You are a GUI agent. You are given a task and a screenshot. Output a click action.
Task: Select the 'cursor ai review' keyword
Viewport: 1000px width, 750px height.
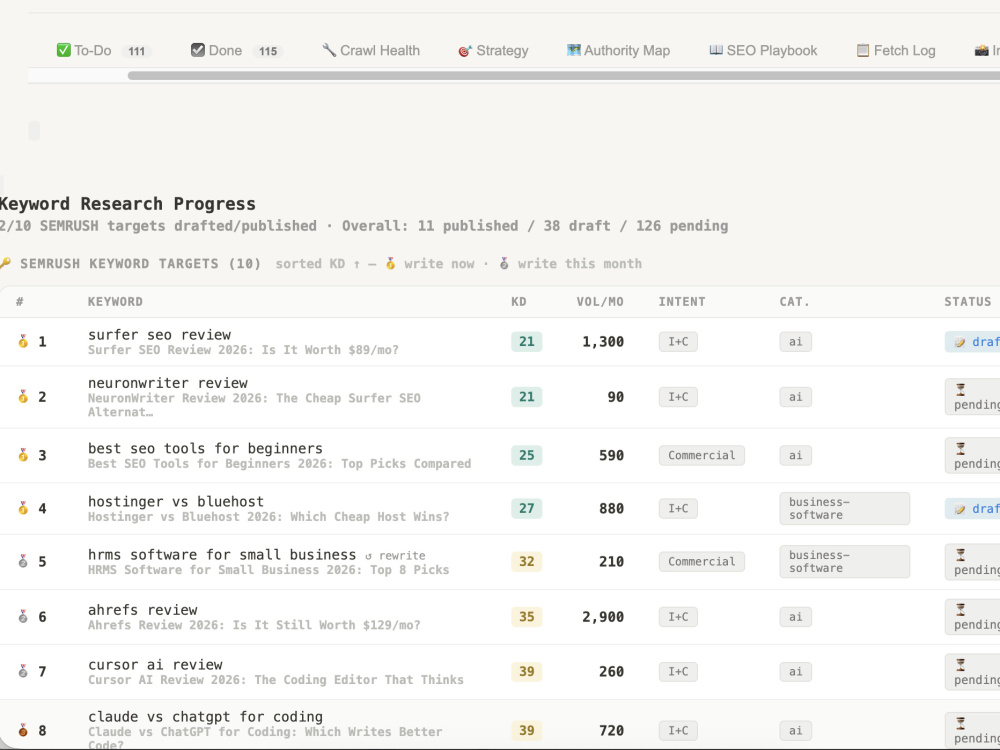click(155, 665)
